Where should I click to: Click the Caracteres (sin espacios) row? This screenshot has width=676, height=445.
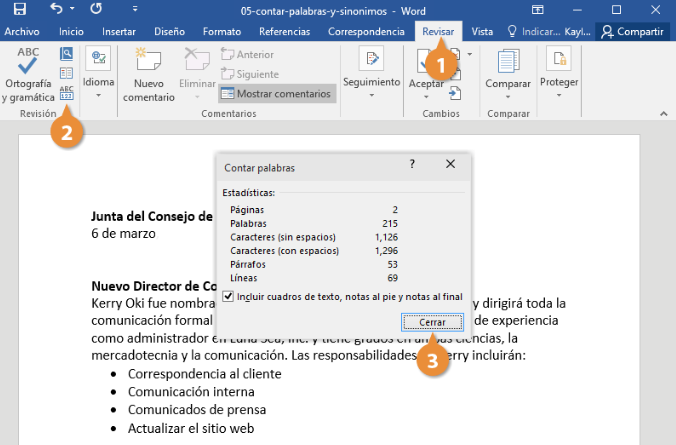pos(314,237)
